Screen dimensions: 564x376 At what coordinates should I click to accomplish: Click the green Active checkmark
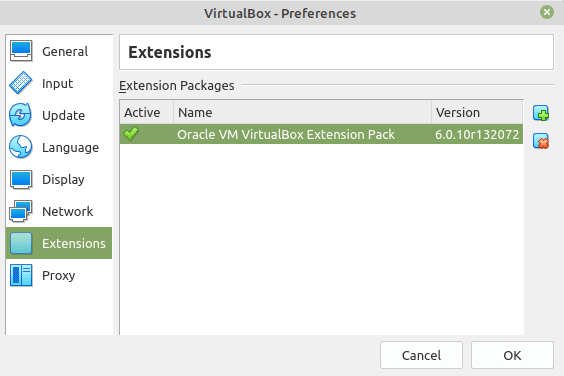click(x=131, y=133)
